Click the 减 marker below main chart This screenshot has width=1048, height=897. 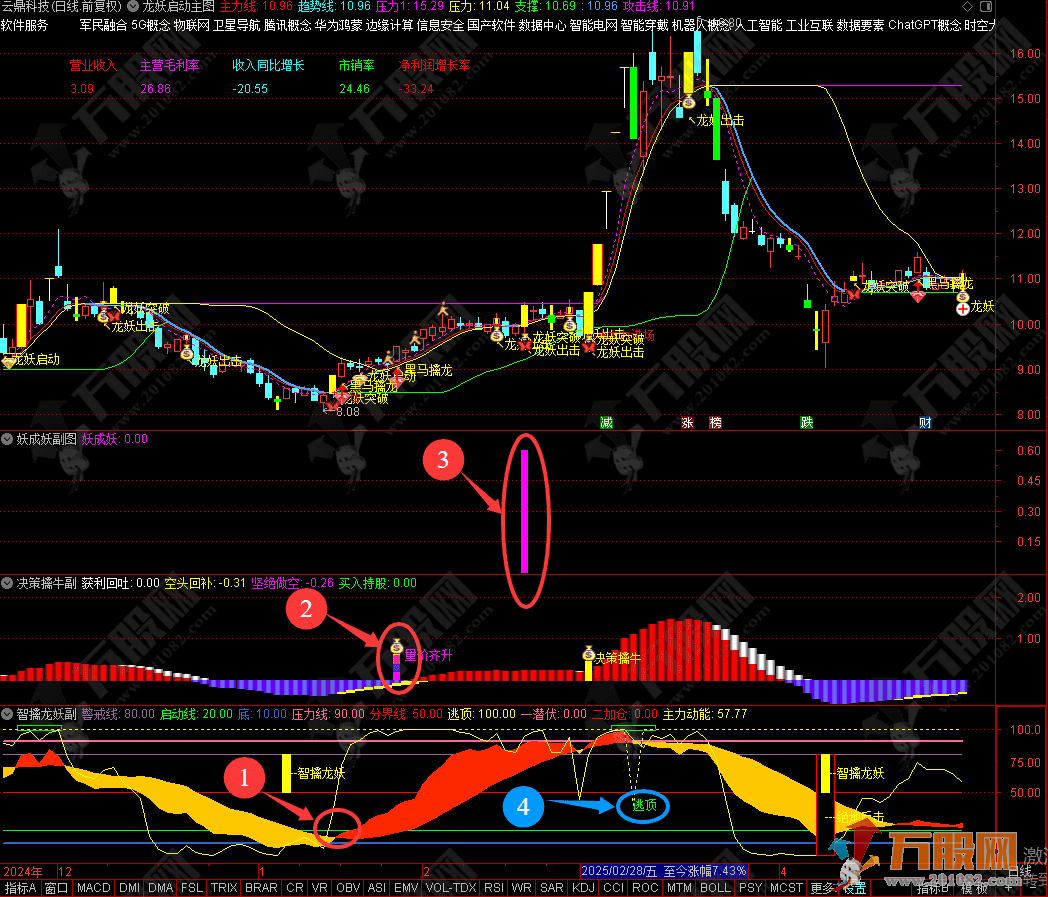[606, 422]
